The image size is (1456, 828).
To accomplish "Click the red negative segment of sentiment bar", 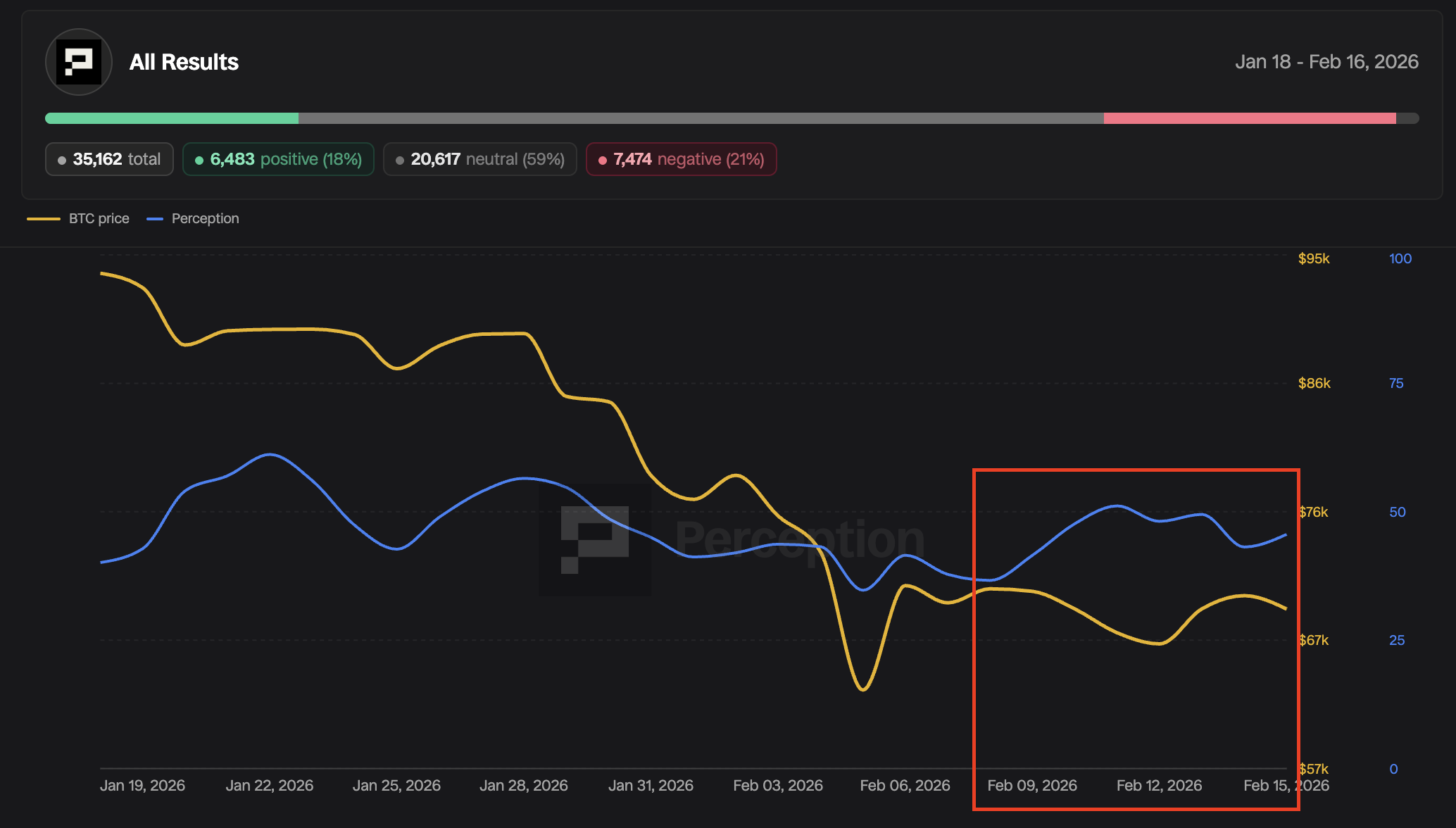I will tap(1249, 118).
